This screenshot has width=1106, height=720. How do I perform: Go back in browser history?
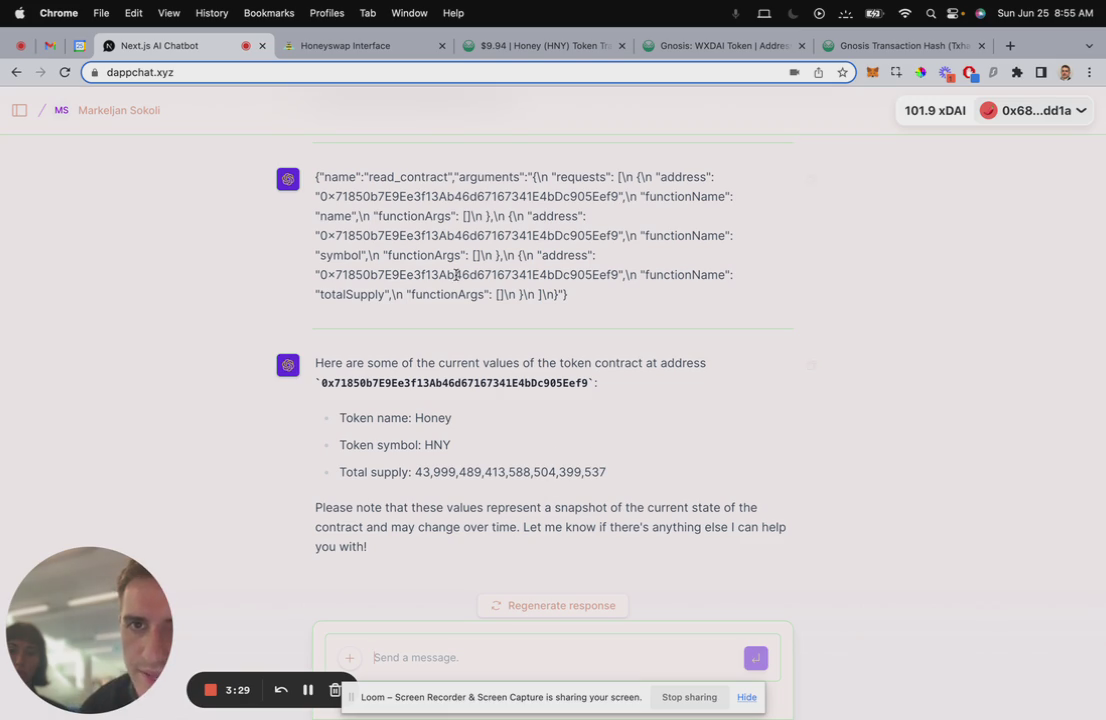[x=16, y=73]
